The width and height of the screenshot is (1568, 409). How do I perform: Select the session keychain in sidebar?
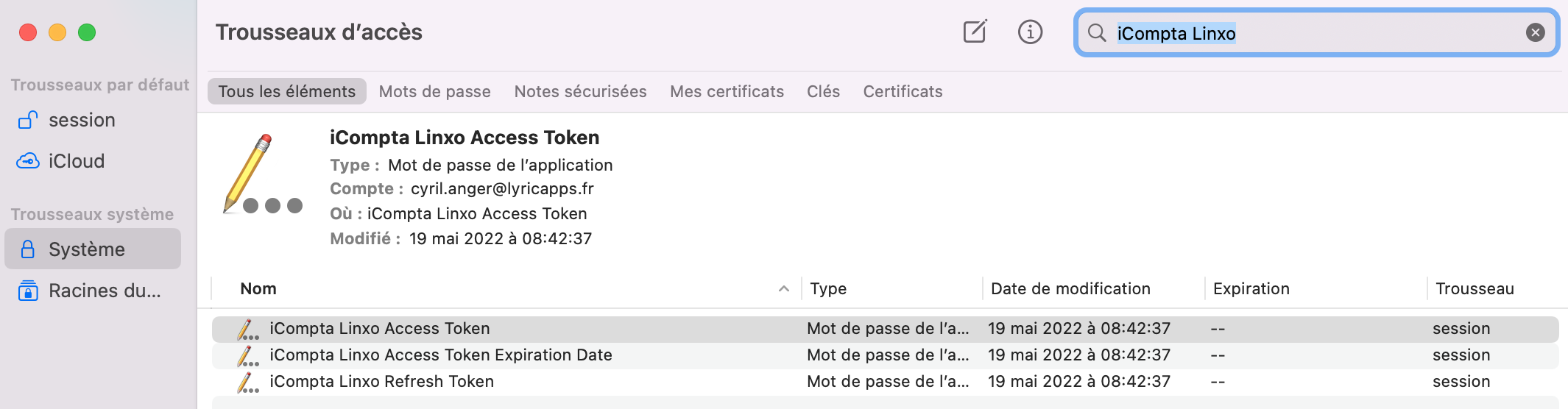pyautogui.click(x=93, y=120)
